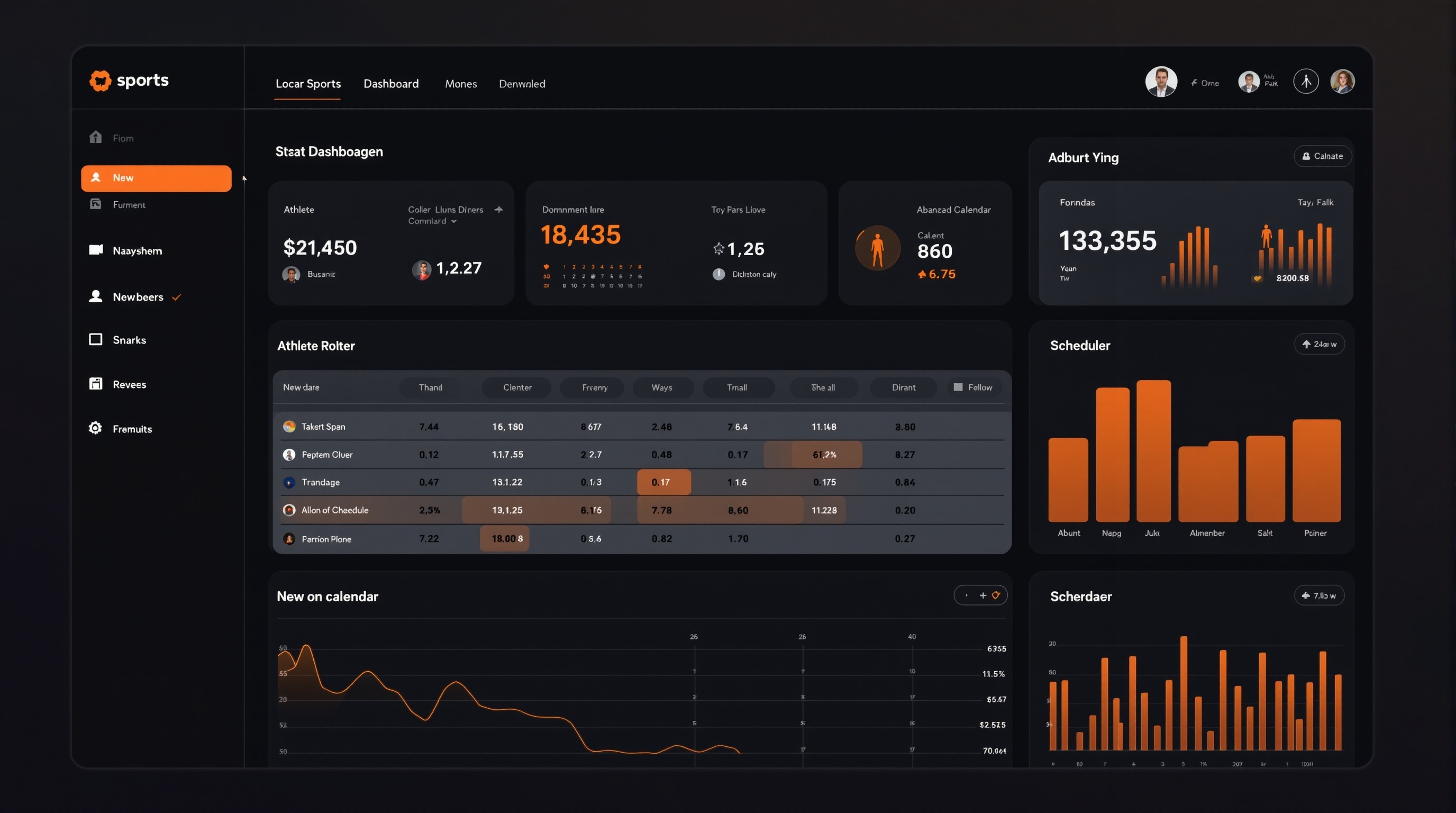Viewport: 1456px width, 813px height.
Task: Select the New item in the sidebar
Action: [x=156, y=178]
